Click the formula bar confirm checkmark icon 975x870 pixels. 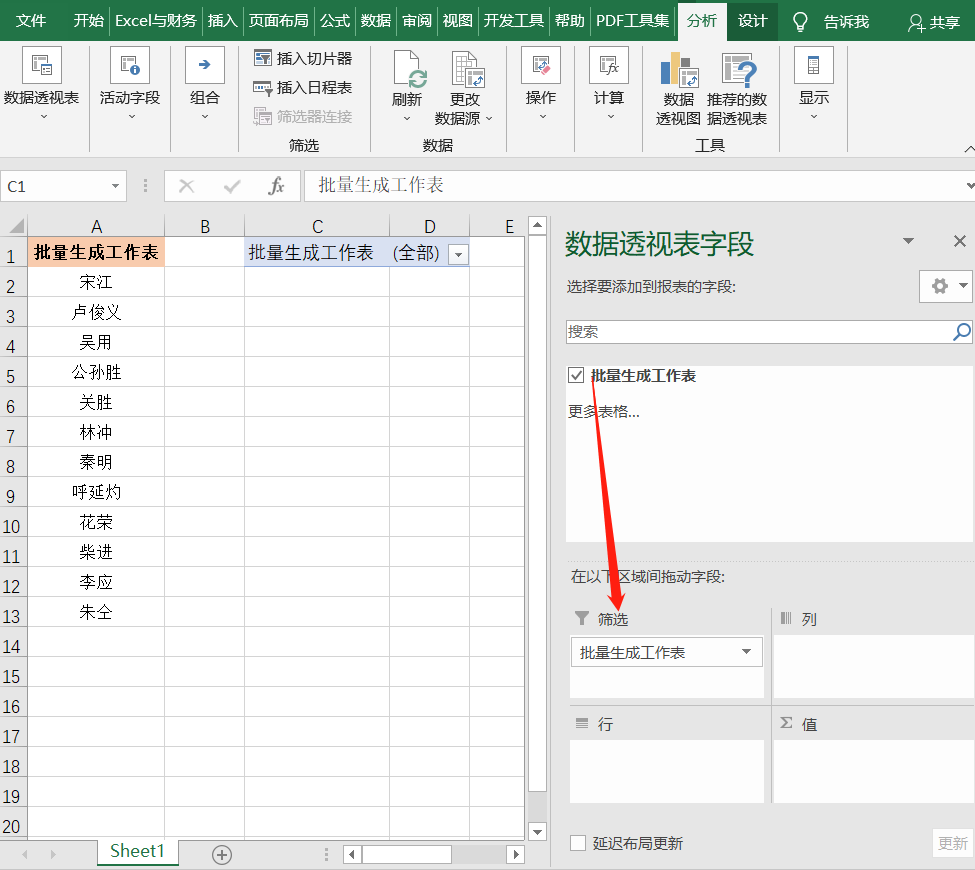click(232, 186)
